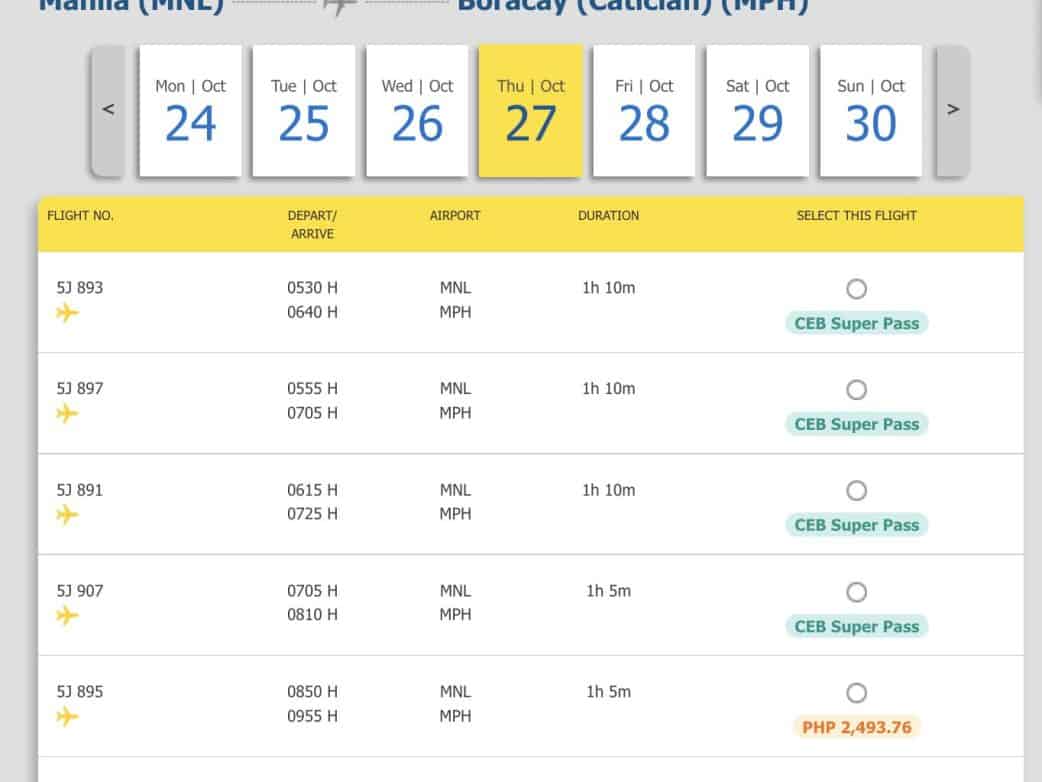Viewport: 1042px width, 782px height.
Task: Click CEB Super Pass badge for flight 5J 893
Action: [x=856, y=323]
